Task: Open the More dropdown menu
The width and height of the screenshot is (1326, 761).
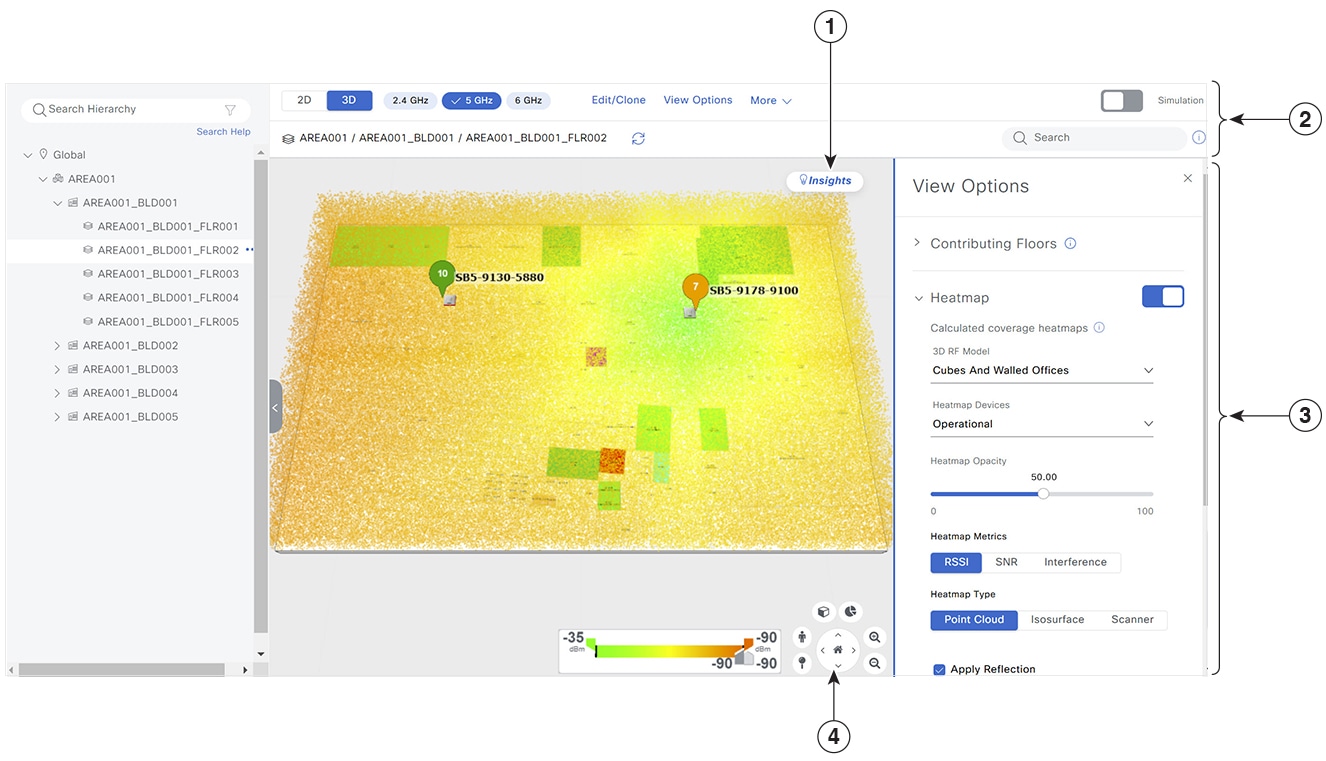Action: [771, 101]
